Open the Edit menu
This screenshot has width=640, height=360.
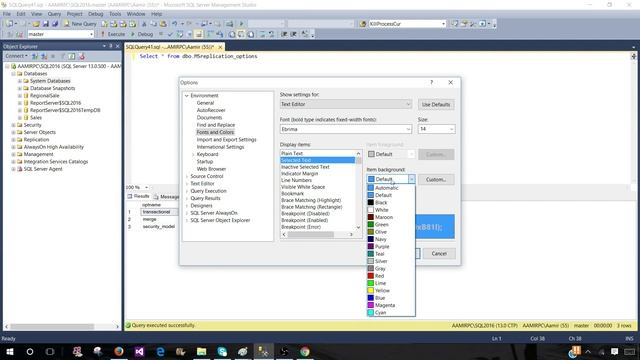[x=21, y=14]
